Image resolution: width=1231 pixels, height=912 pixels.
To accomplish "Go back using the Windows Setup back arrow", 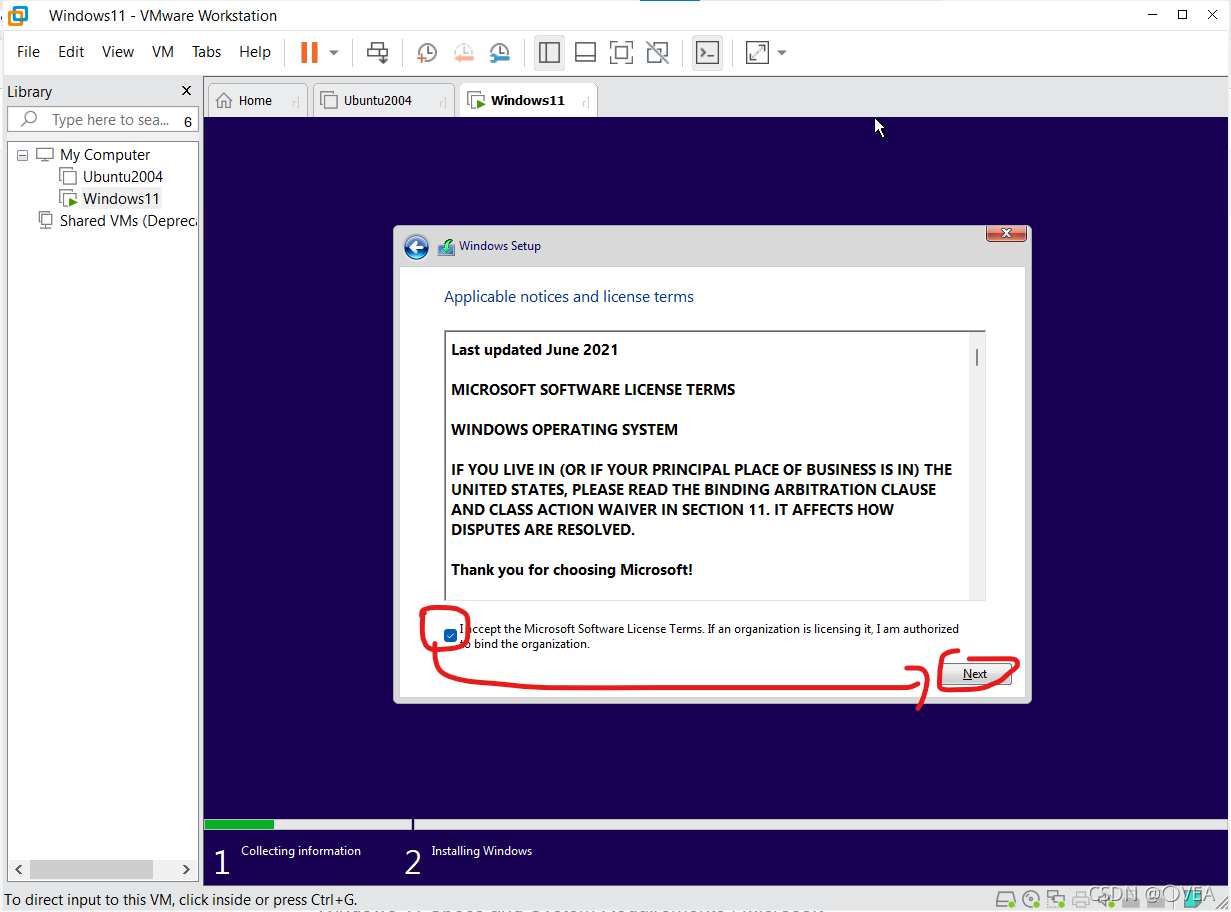I will click(x=416, y=247).
